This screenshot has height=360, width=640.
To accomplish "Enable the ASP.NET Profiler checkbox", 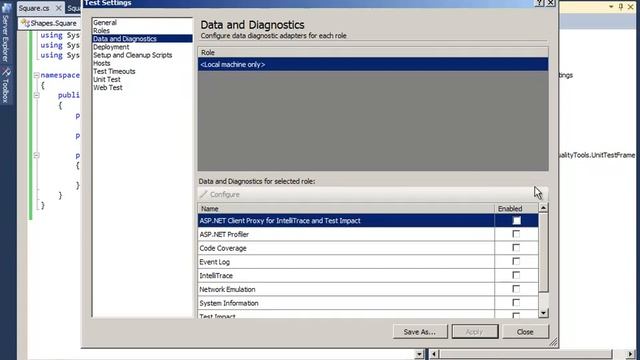I will point(516,234).
